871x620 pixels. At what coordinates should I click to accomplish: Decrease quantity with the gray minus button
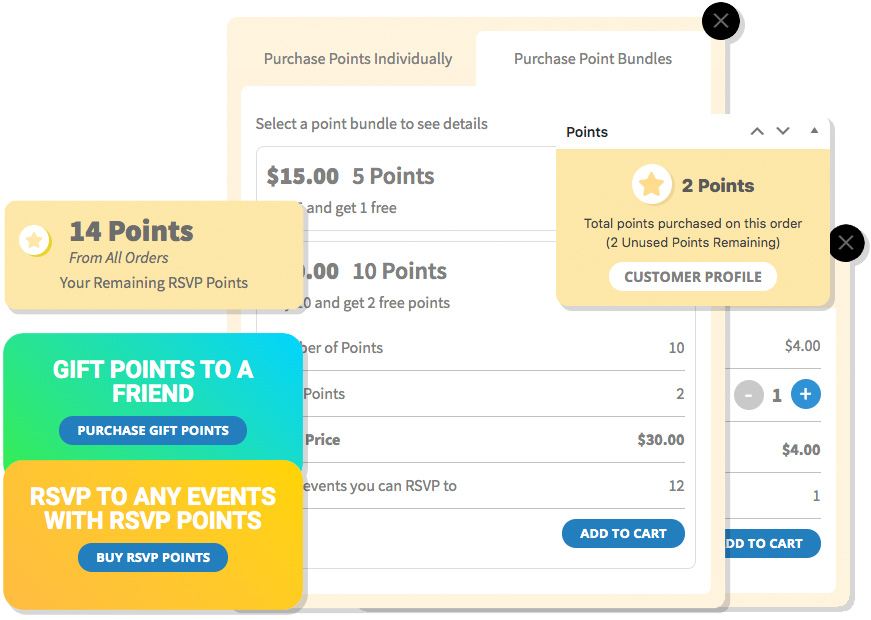point(749,395)
